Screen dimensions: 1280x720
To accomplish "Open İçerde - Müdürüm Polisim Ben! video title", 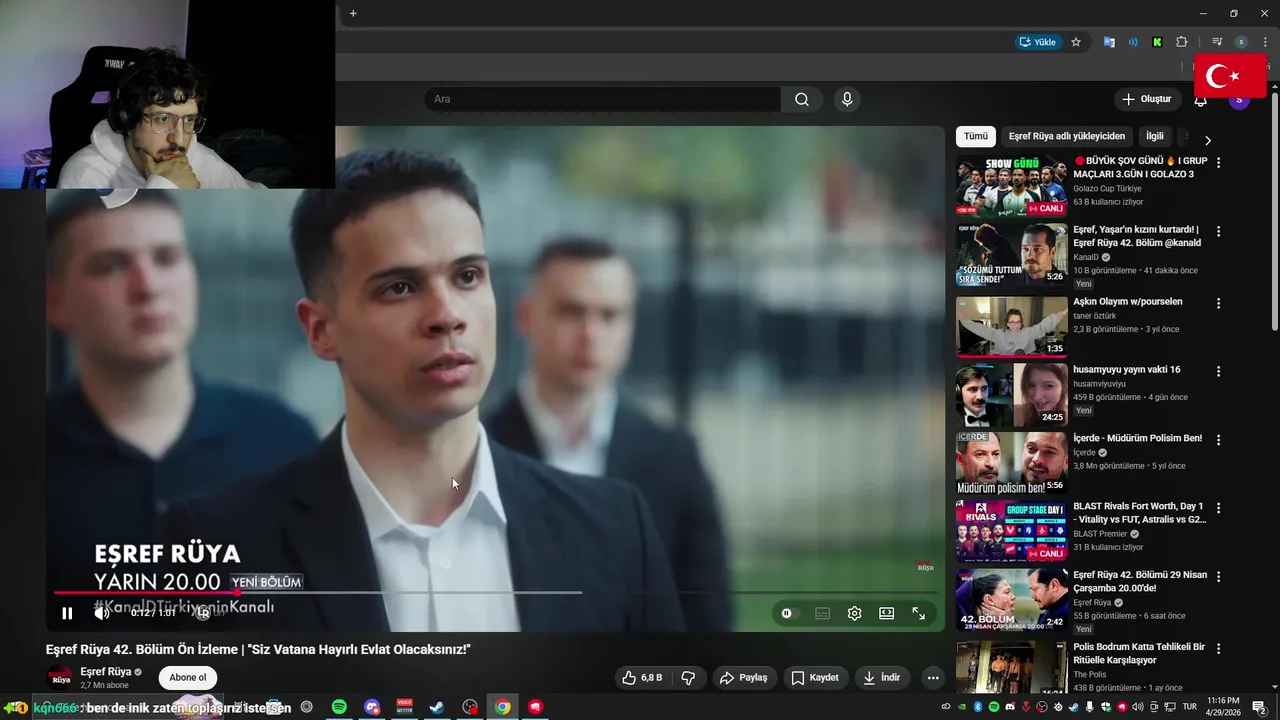I will [x=1138, y=439].
